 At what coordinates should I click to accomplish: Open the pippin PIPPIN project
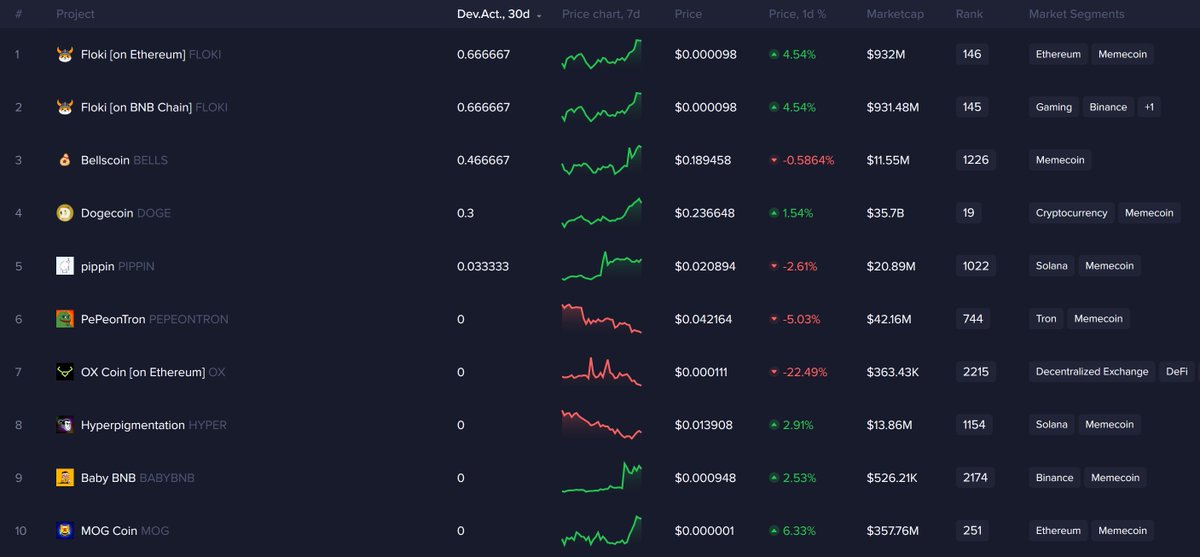[x=118, y=266]
